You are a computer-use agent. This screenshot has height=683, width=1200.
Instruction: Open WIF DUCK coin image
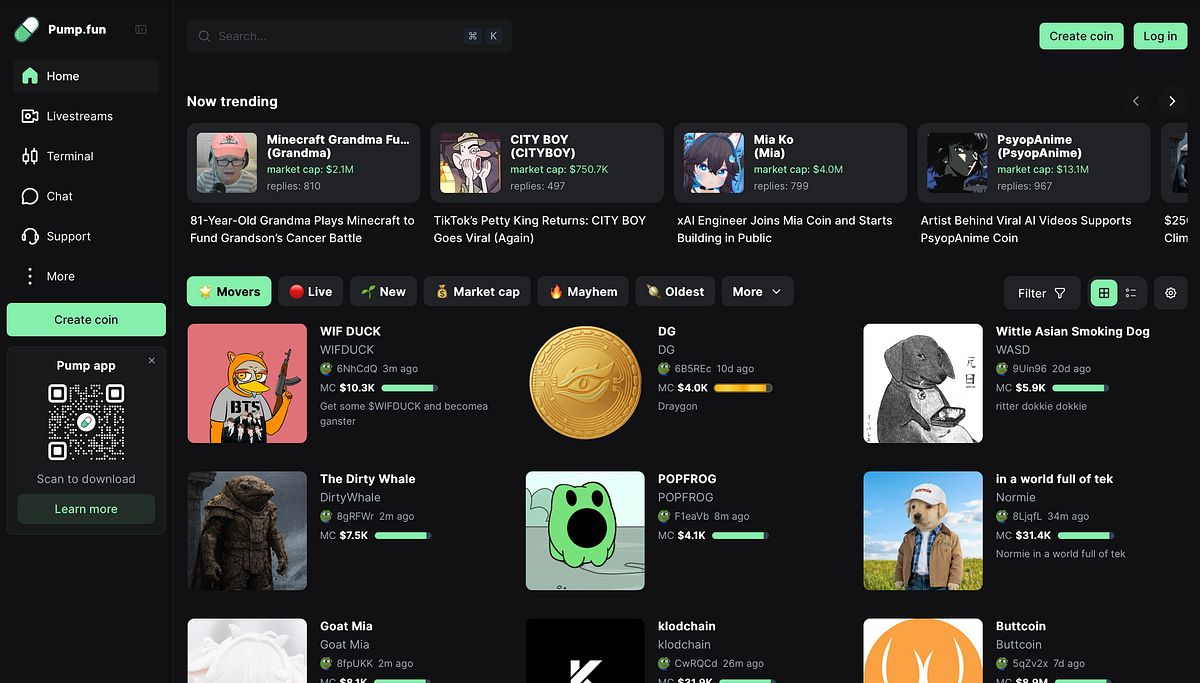tap(247, 383)
